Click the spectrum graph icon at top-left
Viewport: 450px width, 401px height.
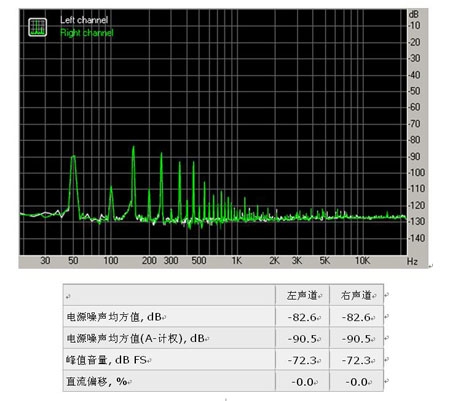(x=37, y=27)
